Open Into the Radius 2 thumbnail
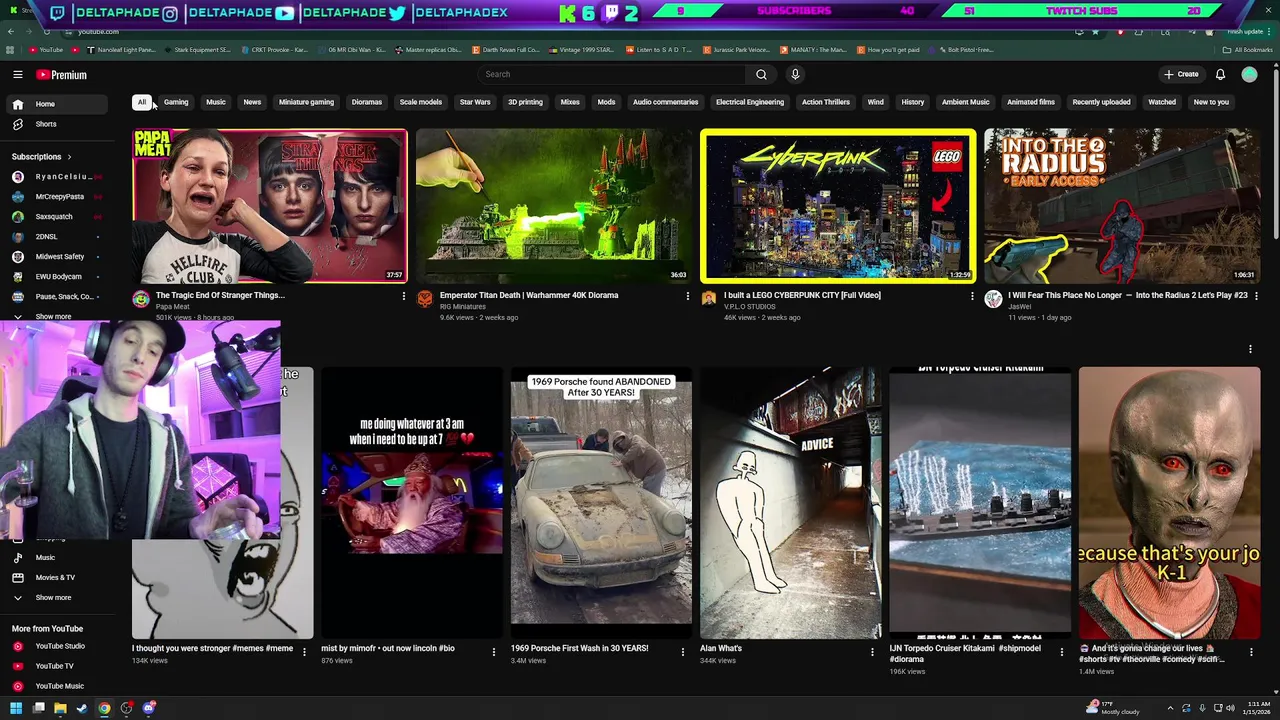Viewport: 1280px width, 720px height. coord(1122,206)
